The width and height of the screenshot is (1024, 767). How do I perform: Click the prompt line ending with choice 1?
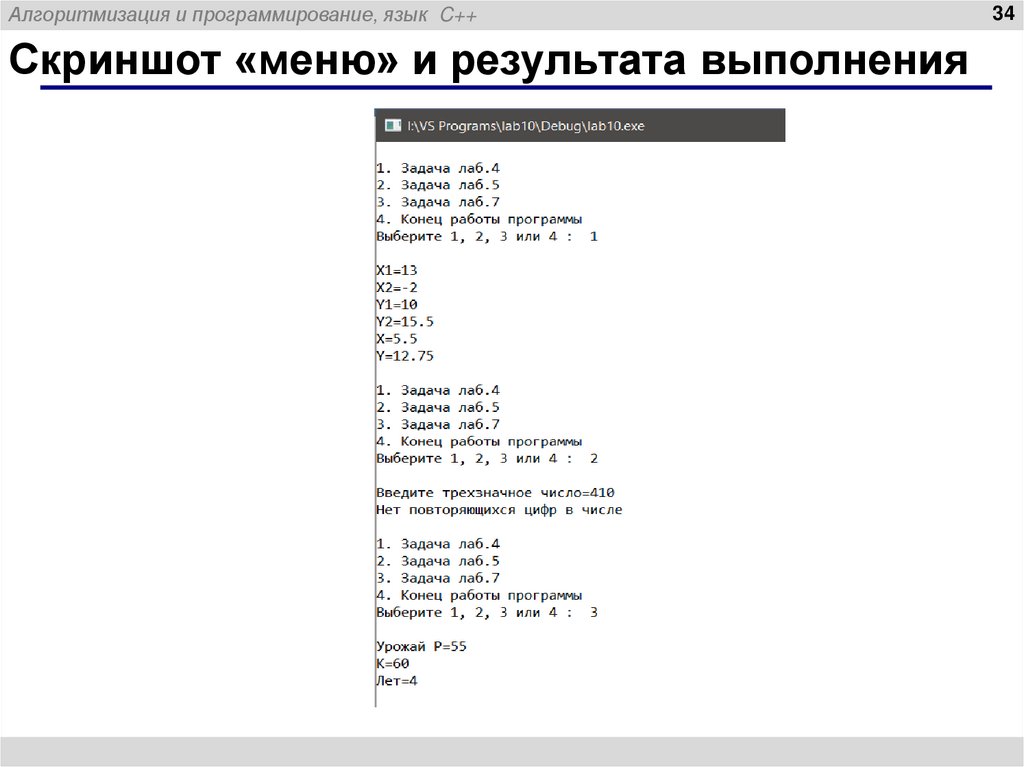[487, 237]
